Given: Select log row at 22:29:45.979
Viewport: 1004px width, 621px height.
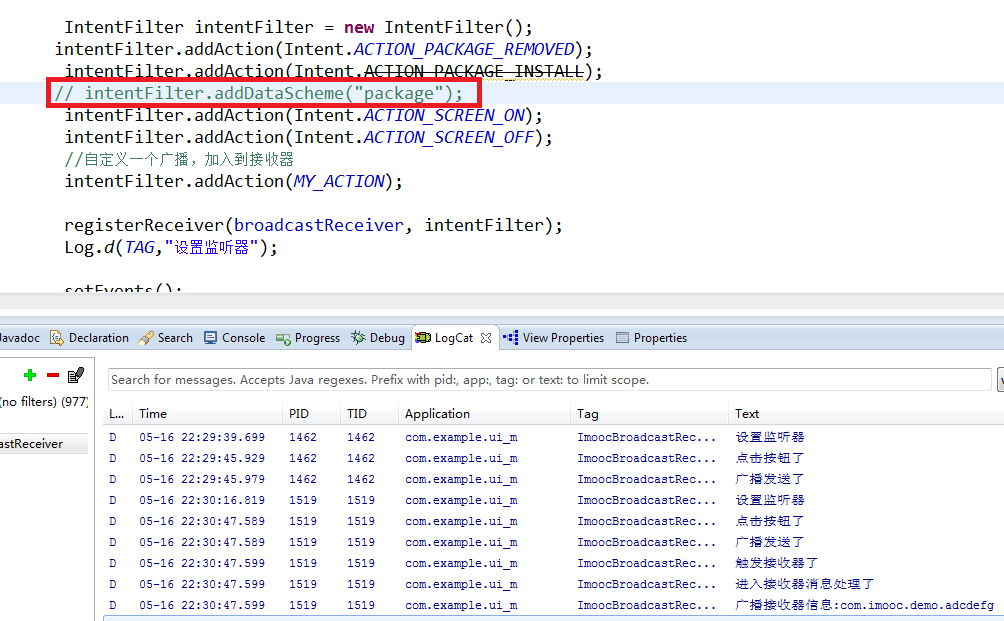Looking at the screenshot, I should tap(553, 479).
